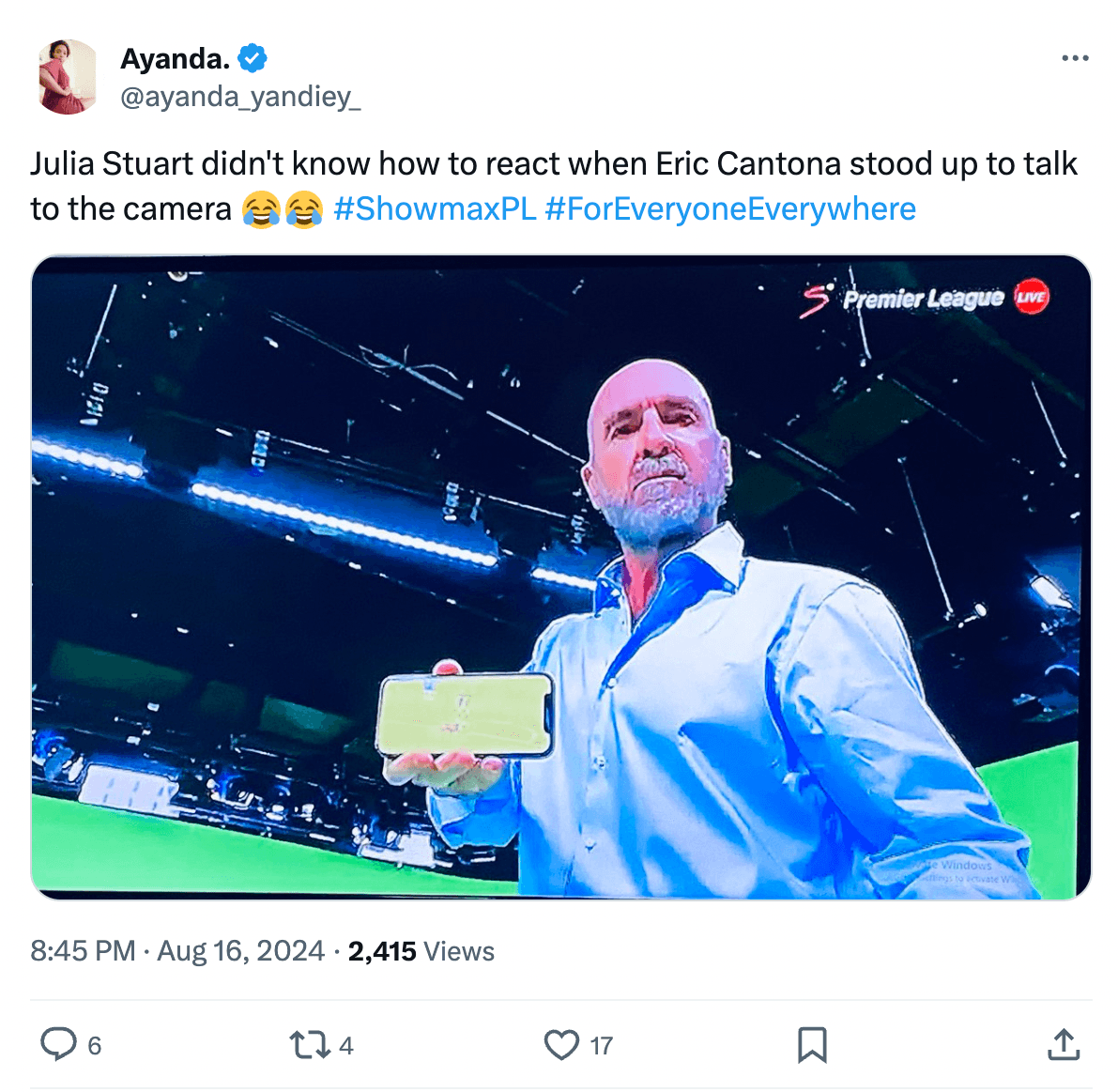Open the three-dot more options menu
Image resolution: width=1118 pixels, height=1092 pixels.
coord(1075,58)
